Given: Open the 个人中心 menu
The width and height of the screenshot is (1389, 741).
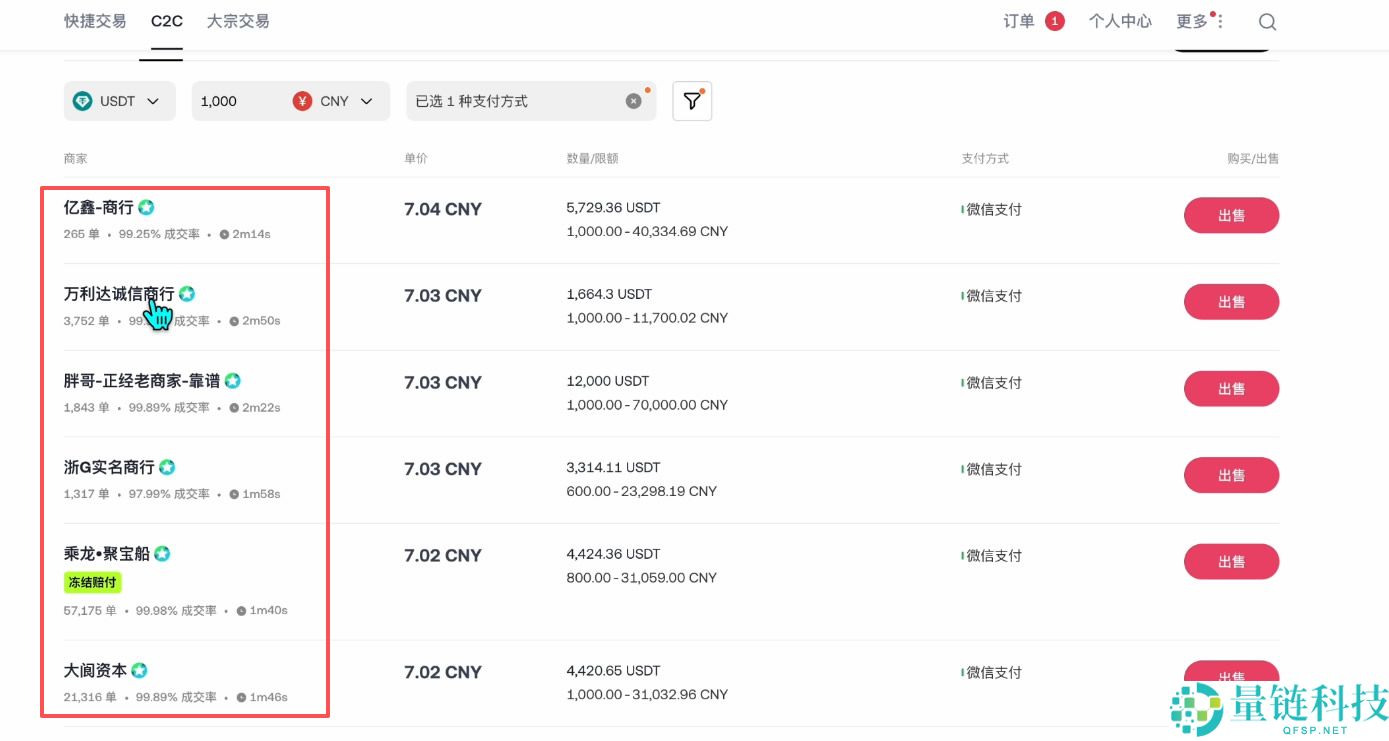Looking at the screenshot, I should (1120, 21).
